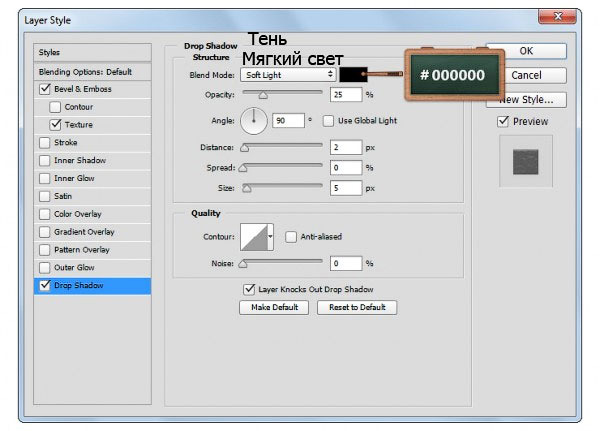Click the black shadow color swatch

click(353, 75)
